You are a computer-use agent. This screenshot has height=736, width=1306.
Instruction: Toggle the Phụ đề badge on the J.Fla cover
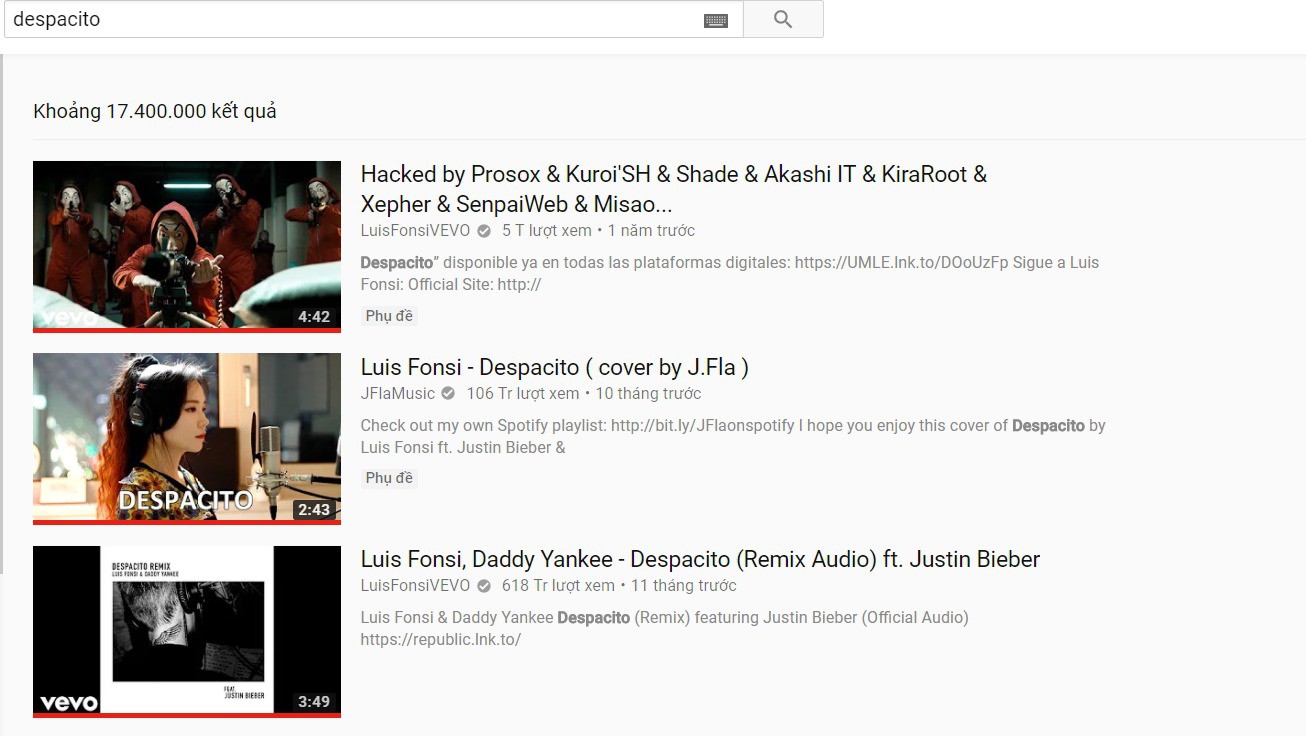pyautogui.click(x=388, y=477)
